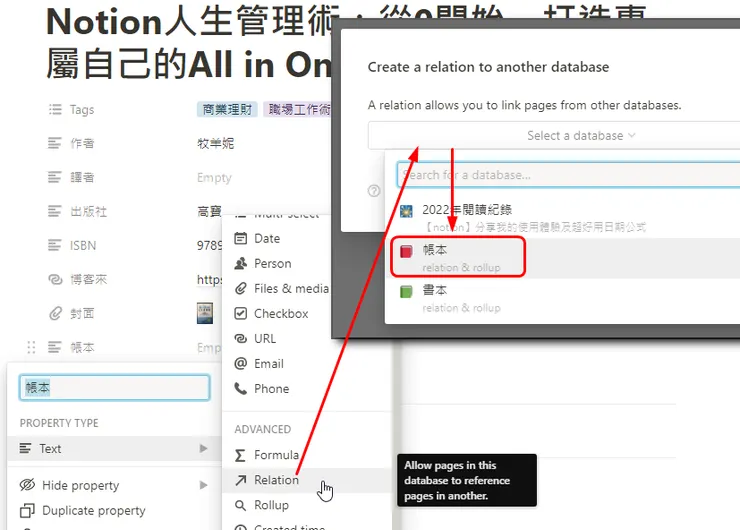The height and width of the screenshot is (530, 740).
Task: Expand the Hide property submenu arrow
Action: tap(203, 485)
